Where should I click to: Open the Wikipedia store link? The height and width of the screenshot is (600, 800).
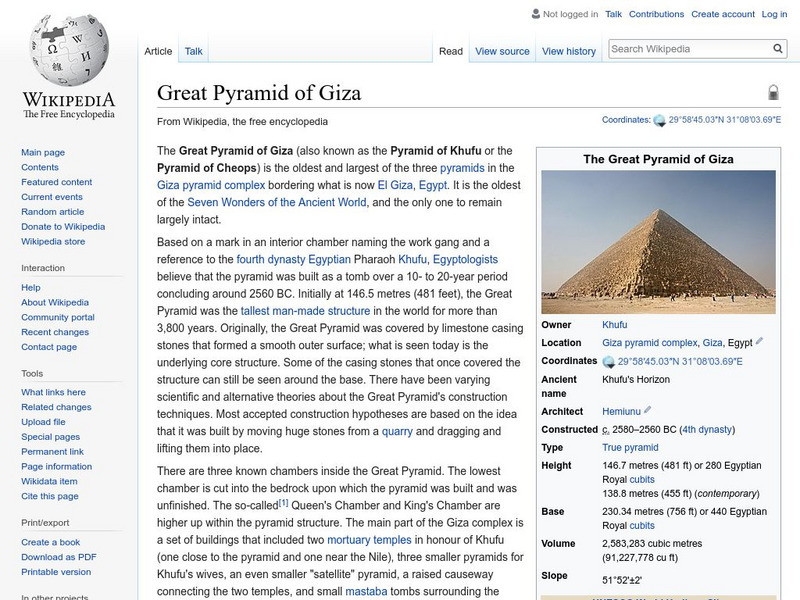(53, 241)
